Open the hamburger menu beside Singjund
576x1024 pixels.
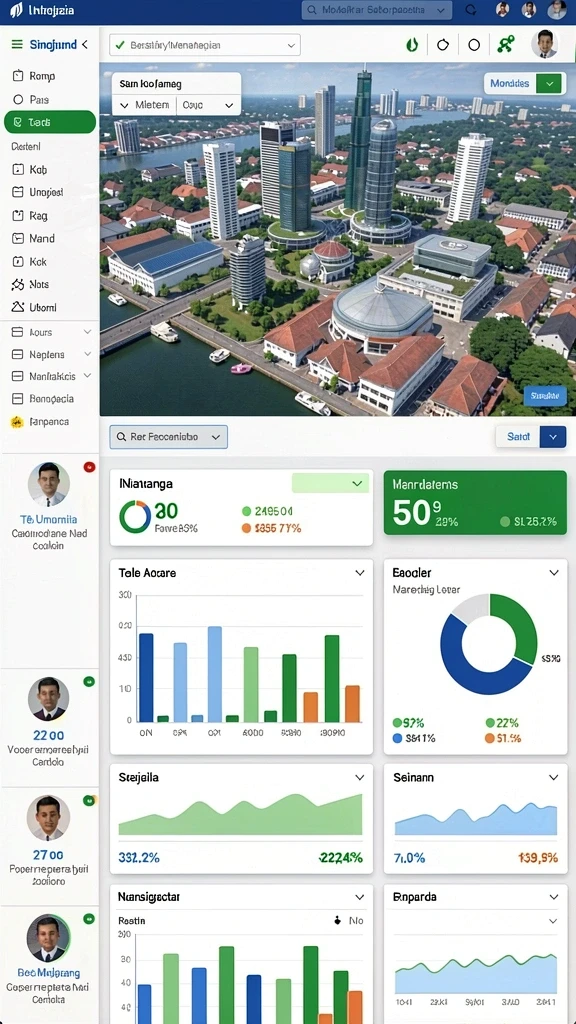point(17,44)
